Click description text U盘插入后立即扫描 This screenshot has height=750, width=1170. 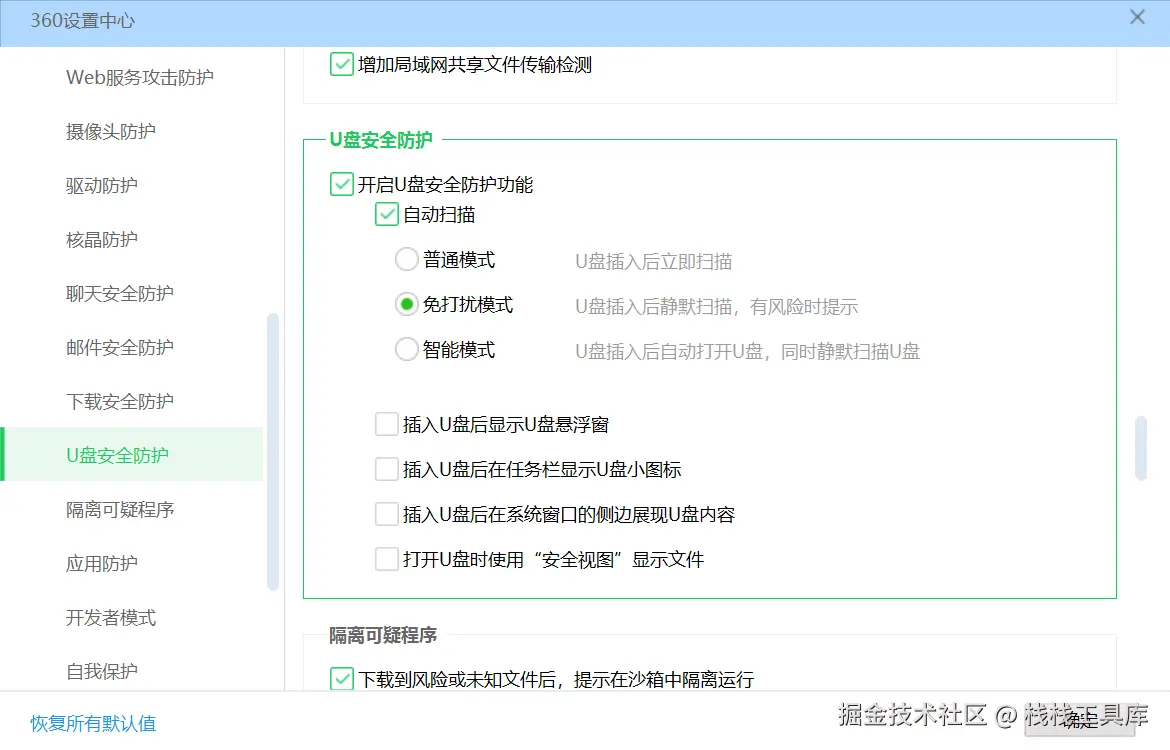[x=654, y=262]
